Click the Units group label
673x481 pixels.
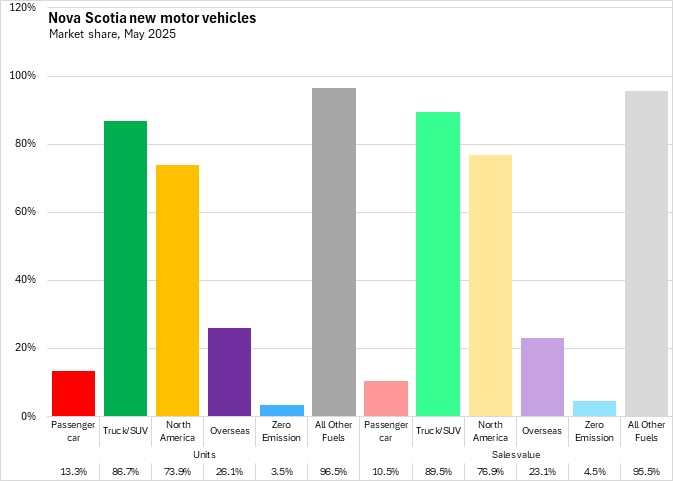[x=203, y=454]
